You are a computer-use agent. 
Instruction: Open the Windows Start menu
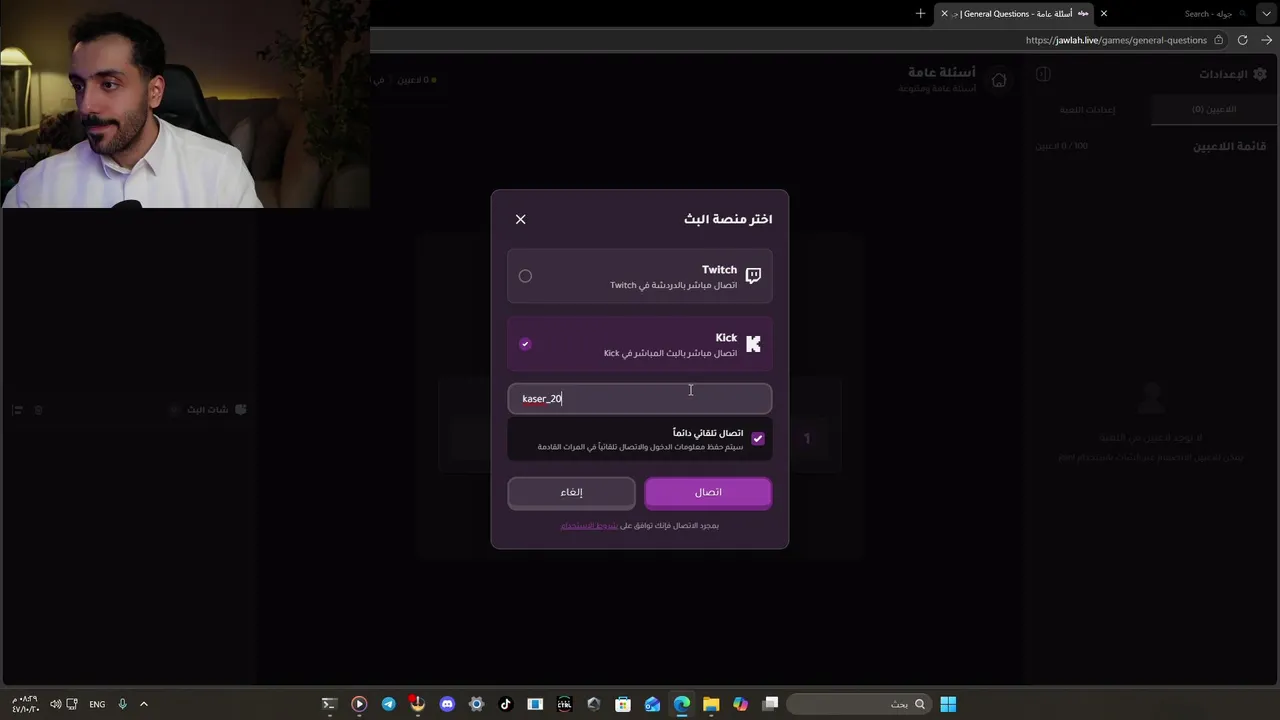[x=948, y=704]
